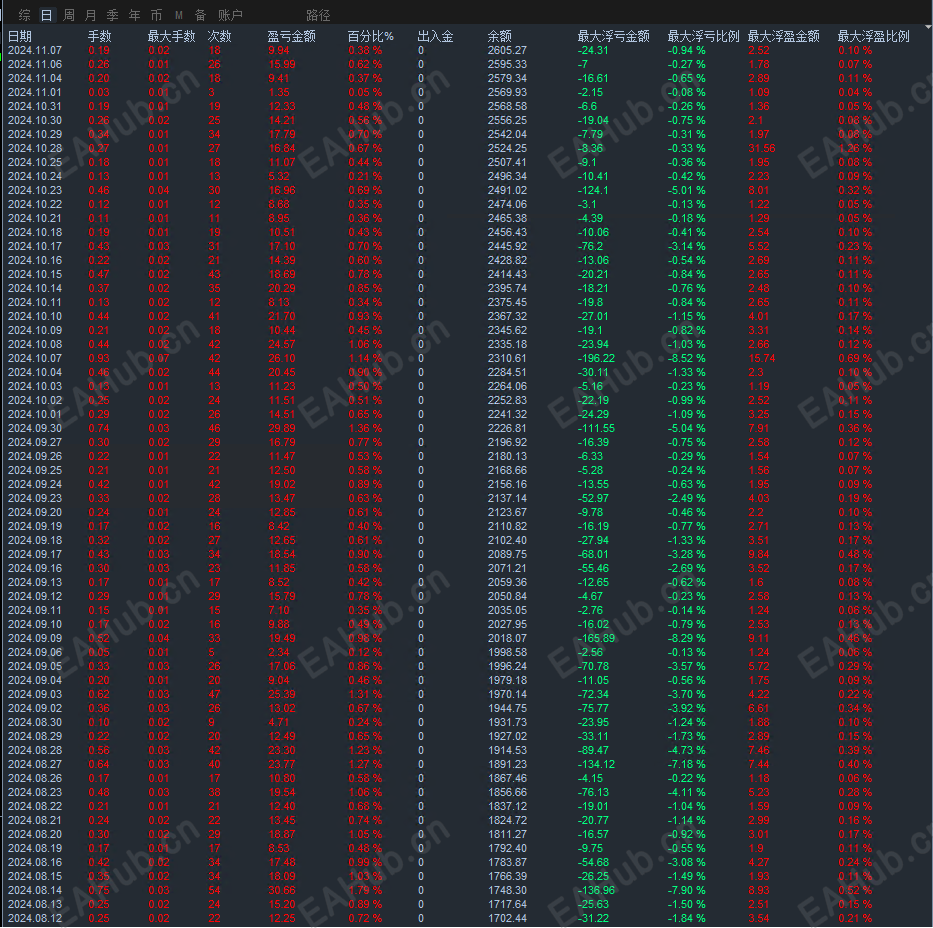The image size is (933, 928).
Task: Switch to the 综 summary tab
Action: 24,15
